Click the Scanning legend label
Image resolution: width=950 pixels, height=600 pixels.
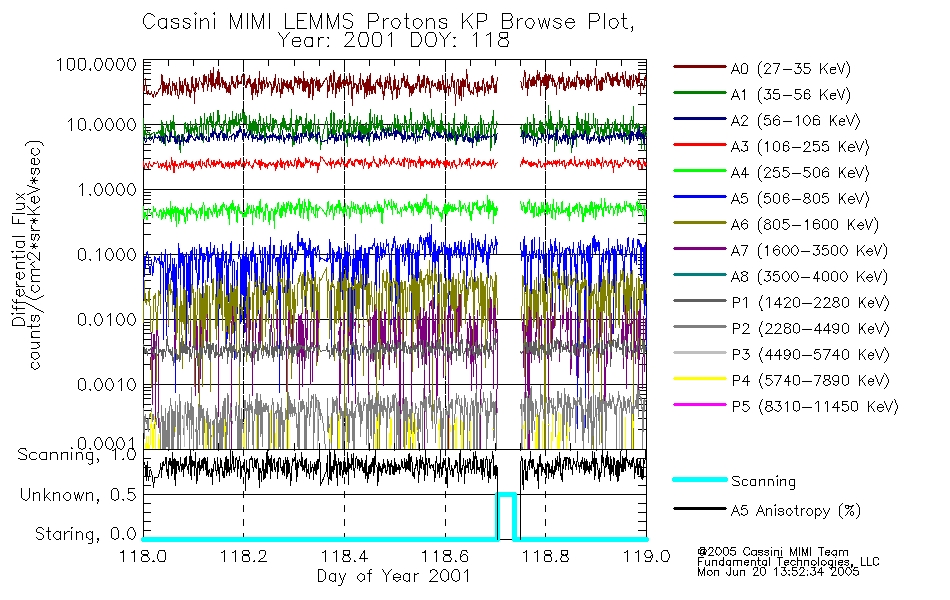(763, 482)
